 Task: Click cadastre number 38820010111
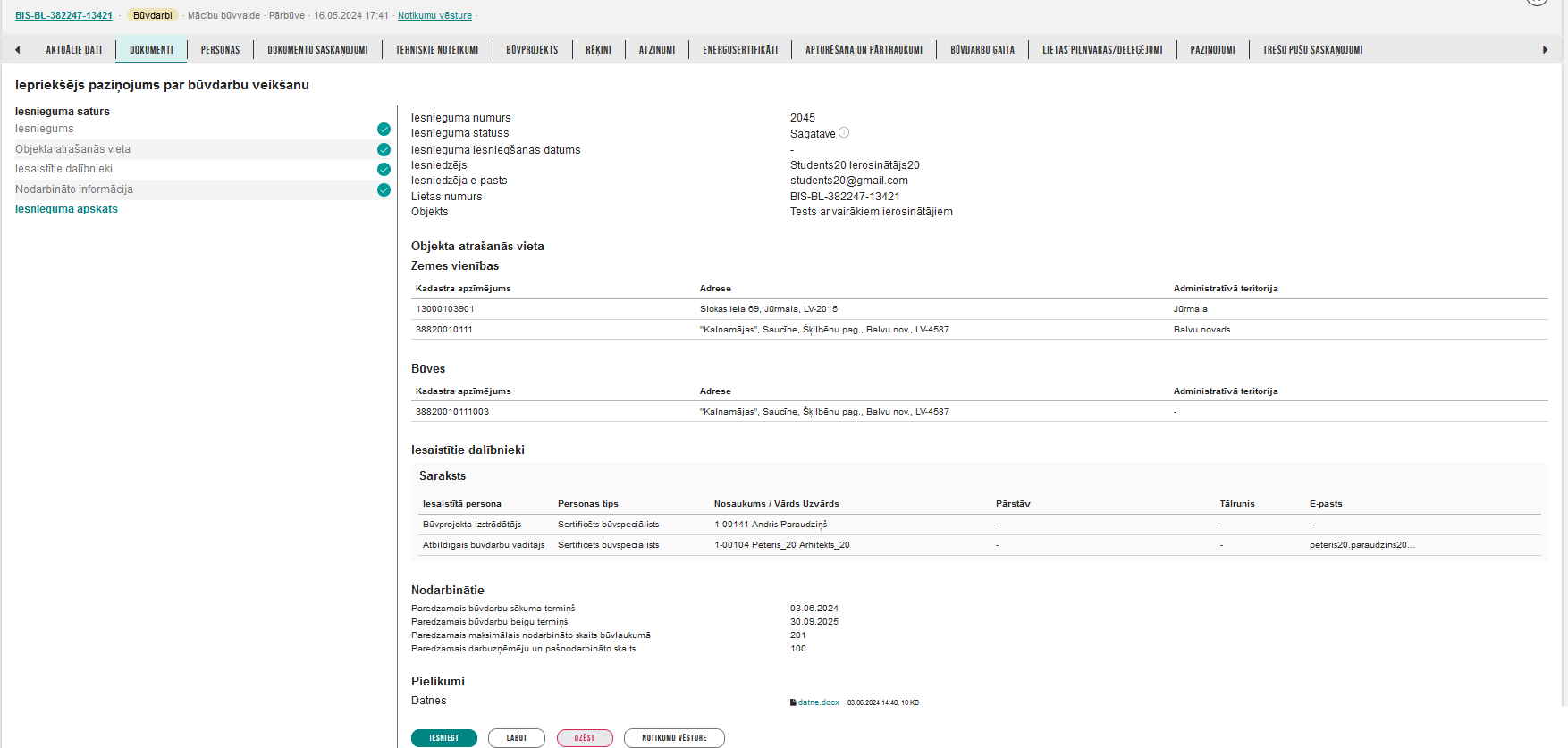coord(444,330)
